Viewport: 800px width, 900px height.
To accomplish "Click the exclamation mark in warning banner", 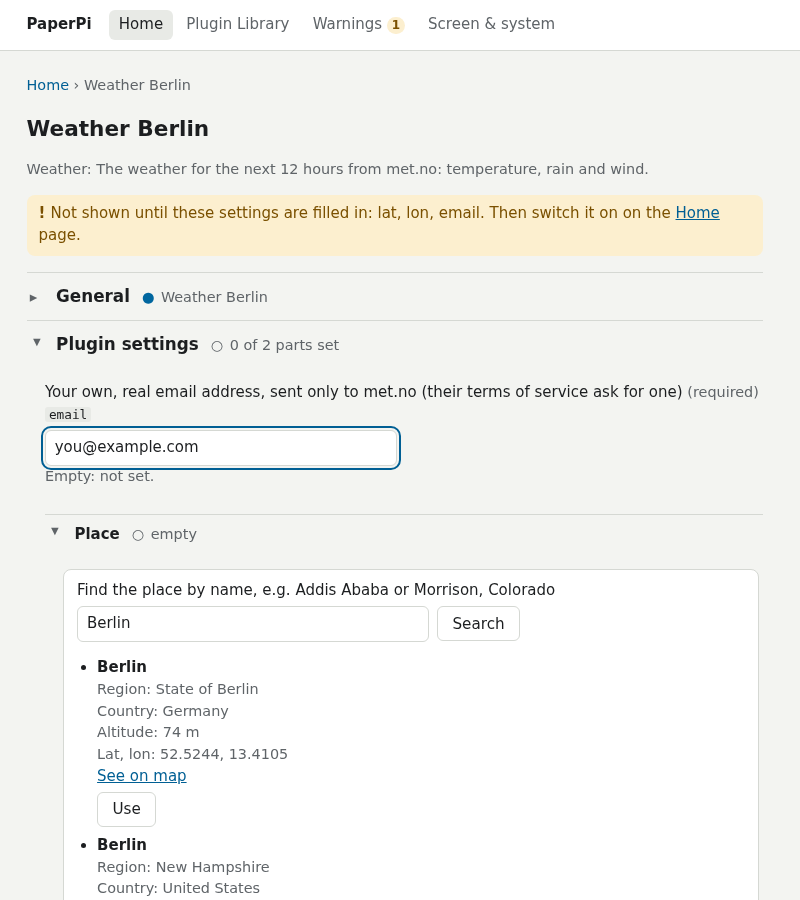I will click(x=42, y=213).
